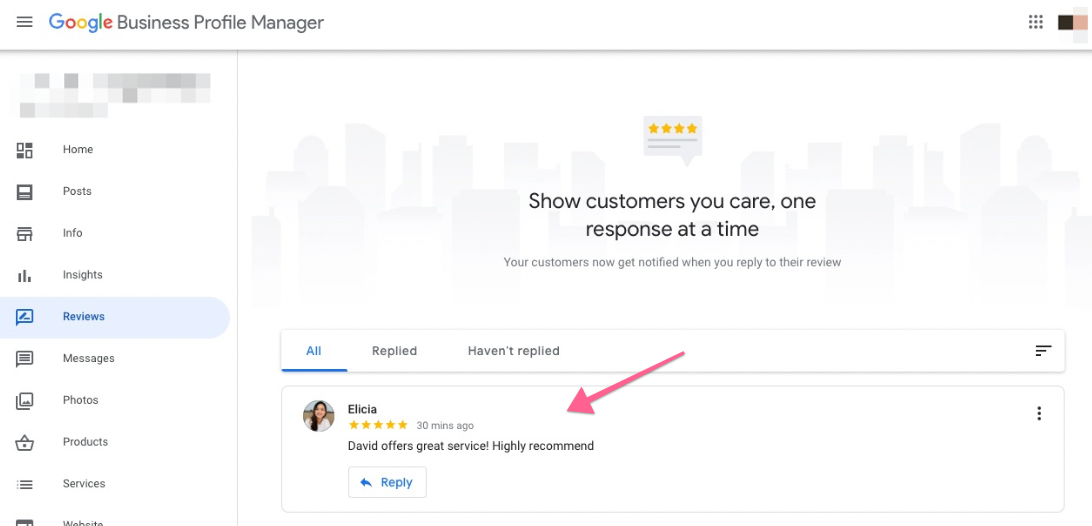Open the hamburger main menu
This screenshot has height=526, width=1092.
click(x=24, y=22)
